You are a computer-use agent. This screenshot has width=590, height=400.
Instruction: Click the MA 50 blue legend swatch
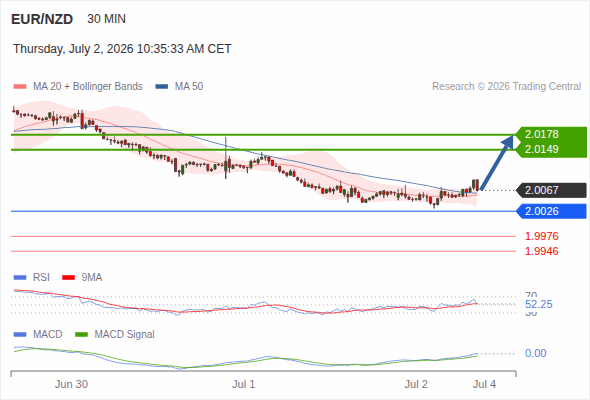coord(162,87)
